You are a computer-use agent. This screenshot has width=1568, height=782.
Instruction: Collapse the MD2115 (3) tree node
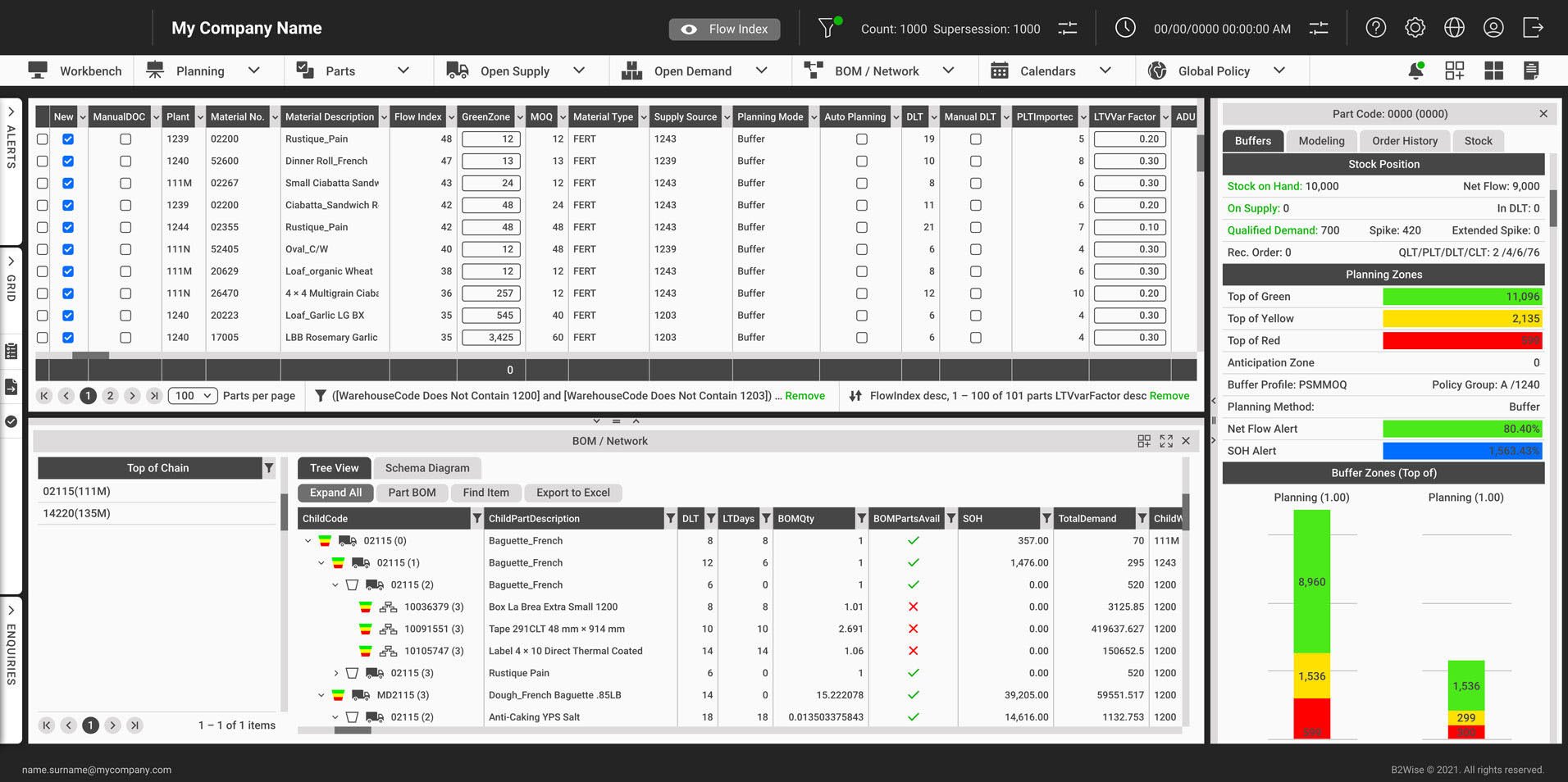click(x=321, y=695)
